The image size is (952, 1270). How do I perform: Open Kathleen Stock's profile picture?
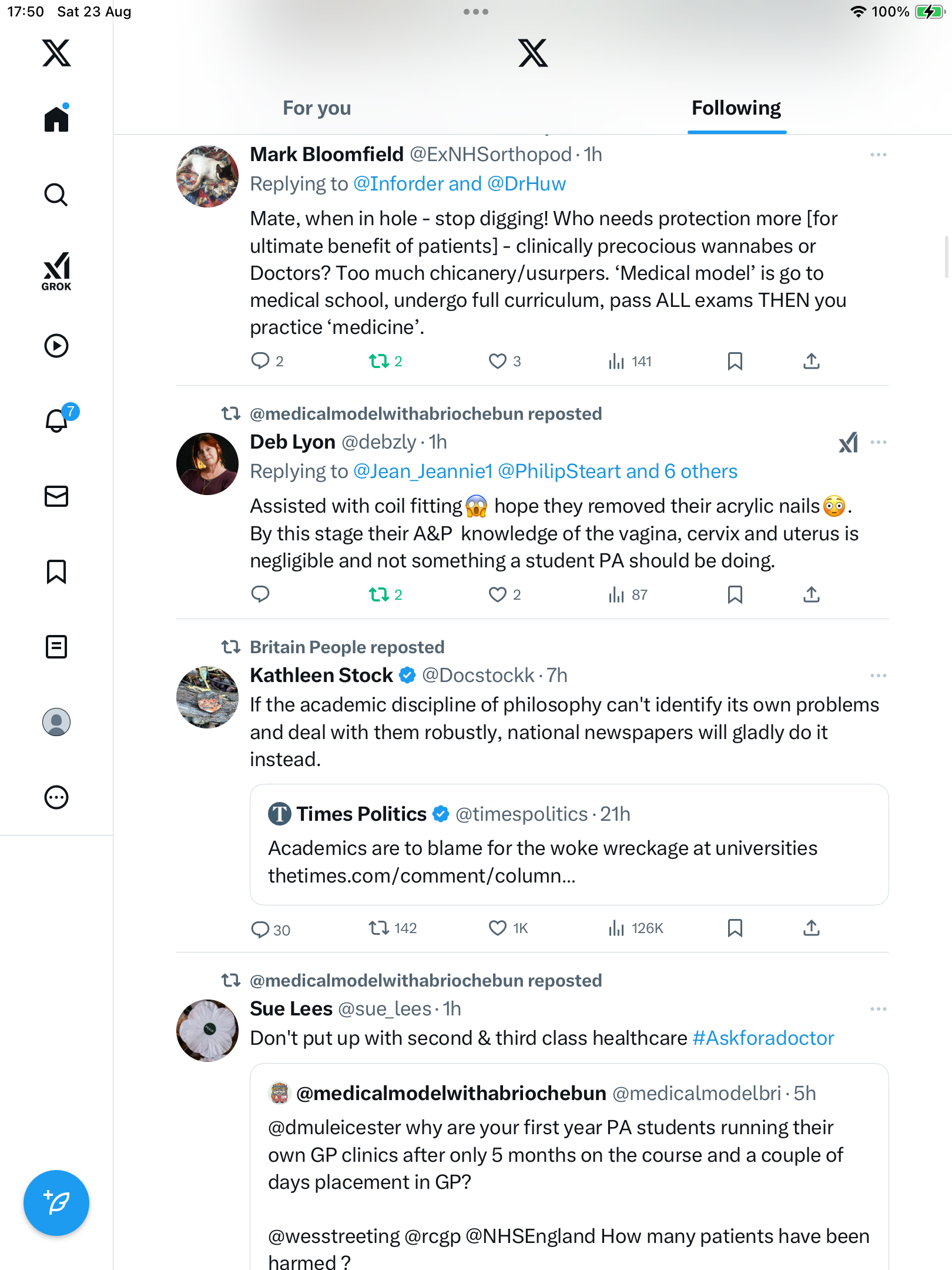click(x=207, y=697)
